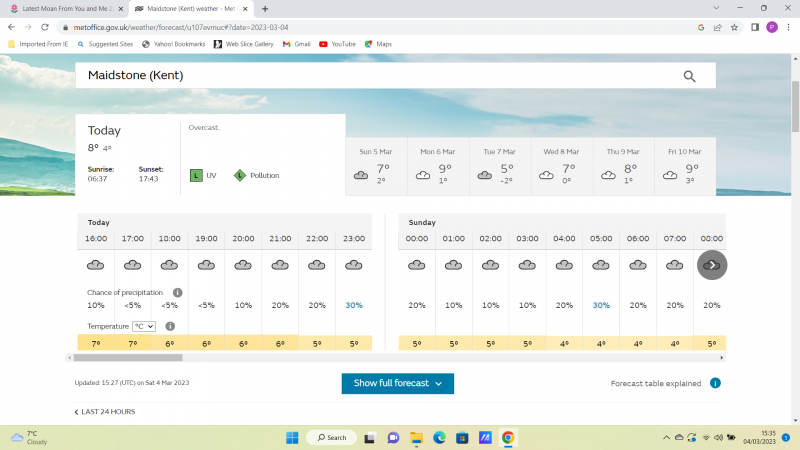
Task: Open a new browser tab with plus
Action: pos(265,9)
